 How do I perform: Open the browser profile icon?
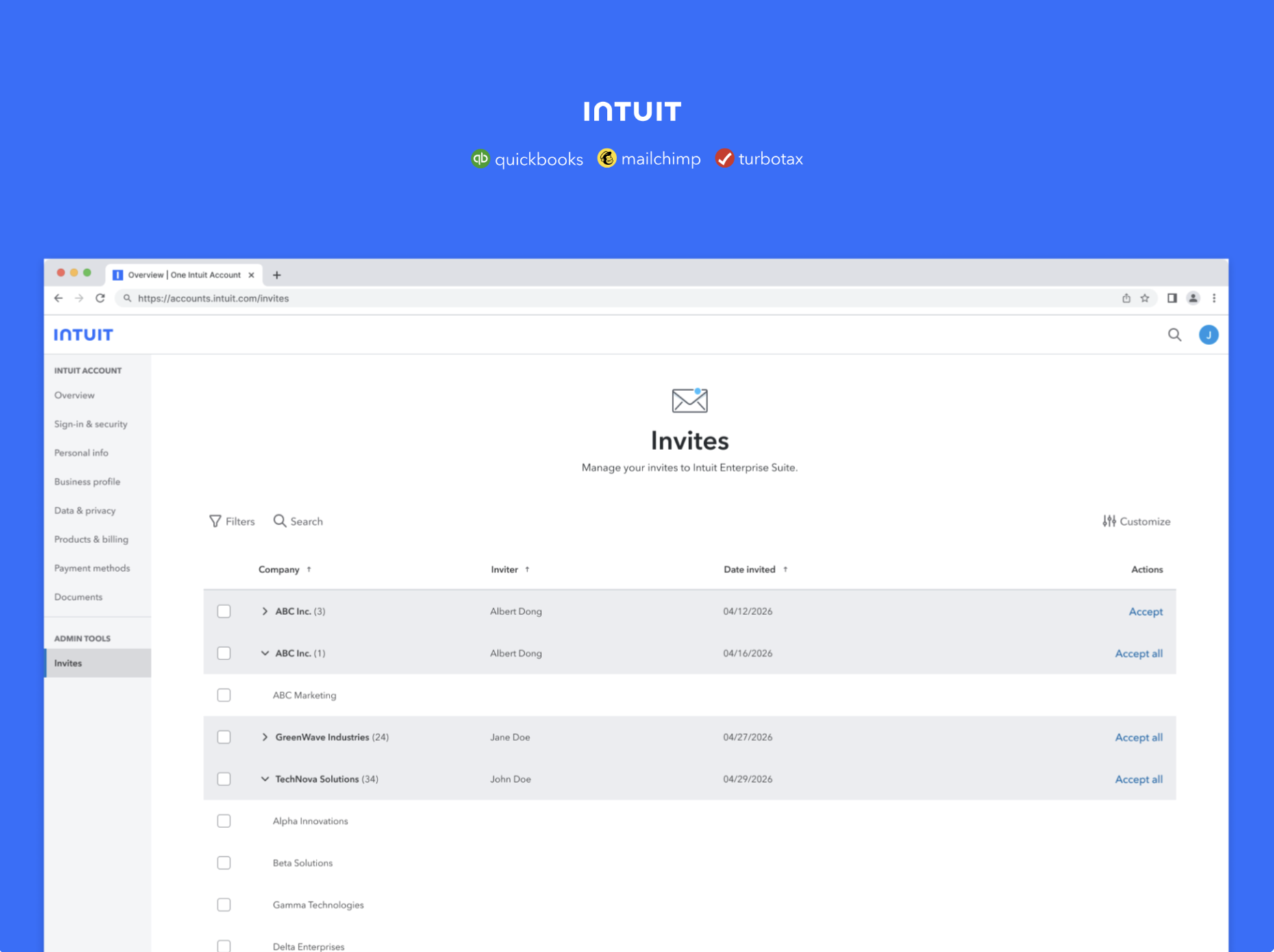tap(1193, 298)
